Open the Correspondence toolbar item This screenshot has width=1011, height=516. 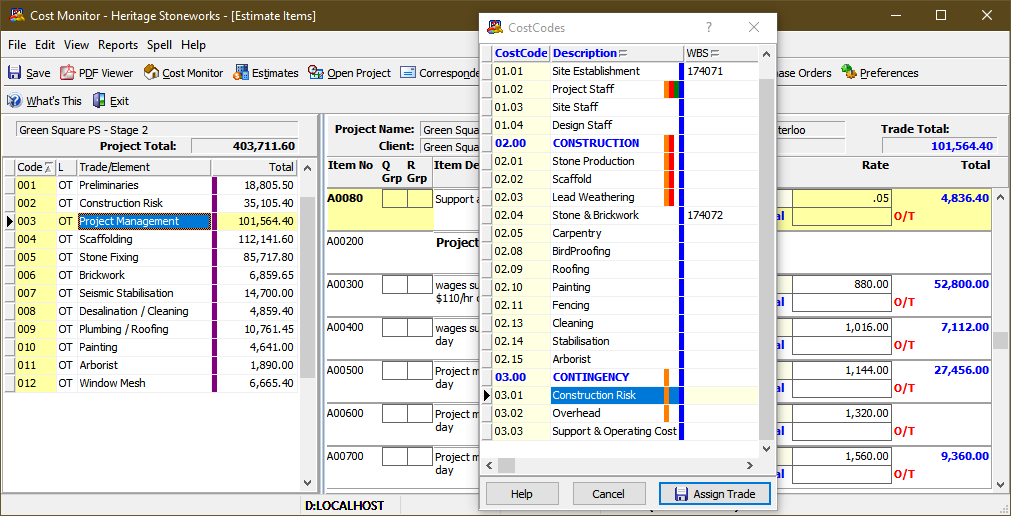click(438, 73)
